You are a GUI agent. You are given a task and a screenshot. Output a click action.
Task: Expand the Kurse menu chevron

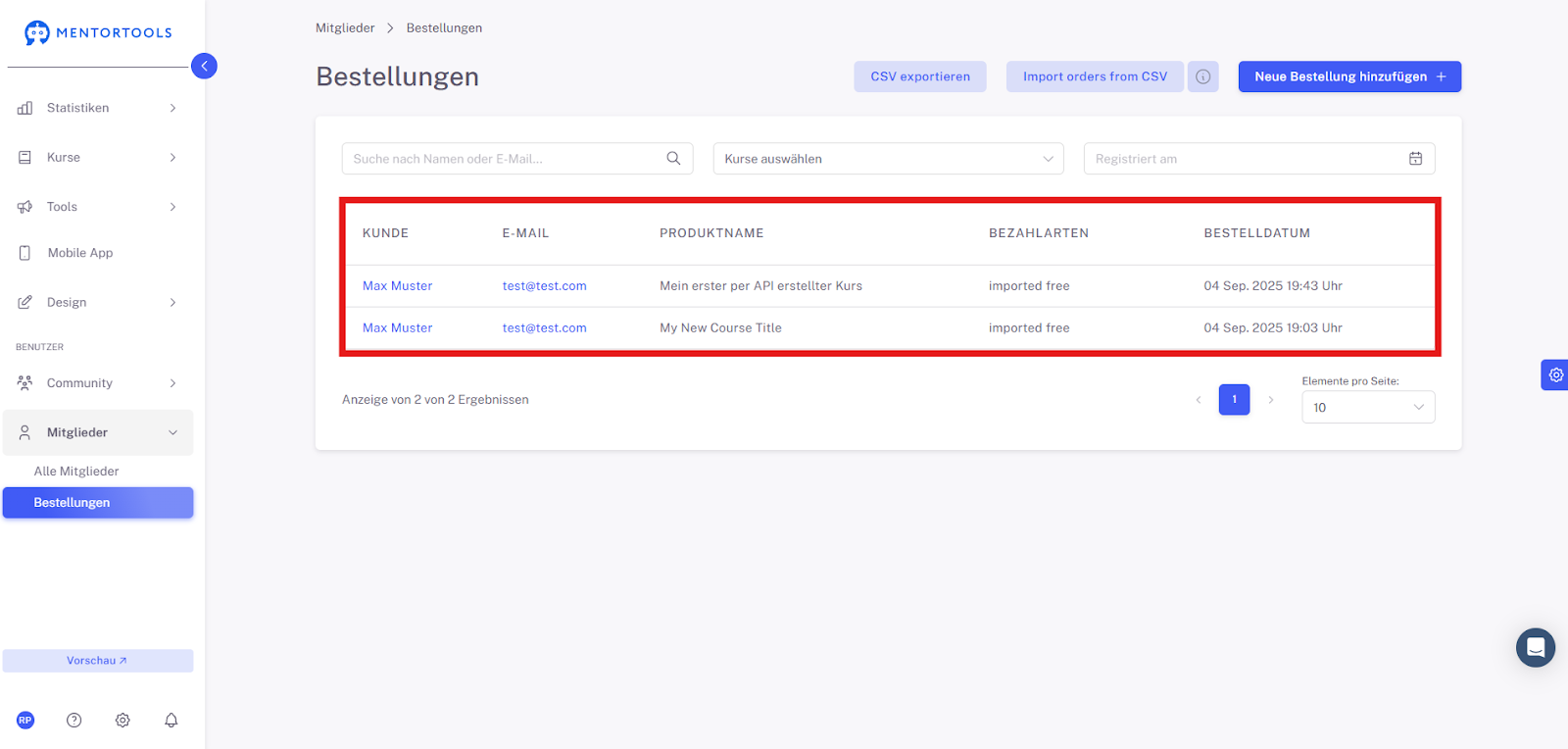click(x=172, y=157)
